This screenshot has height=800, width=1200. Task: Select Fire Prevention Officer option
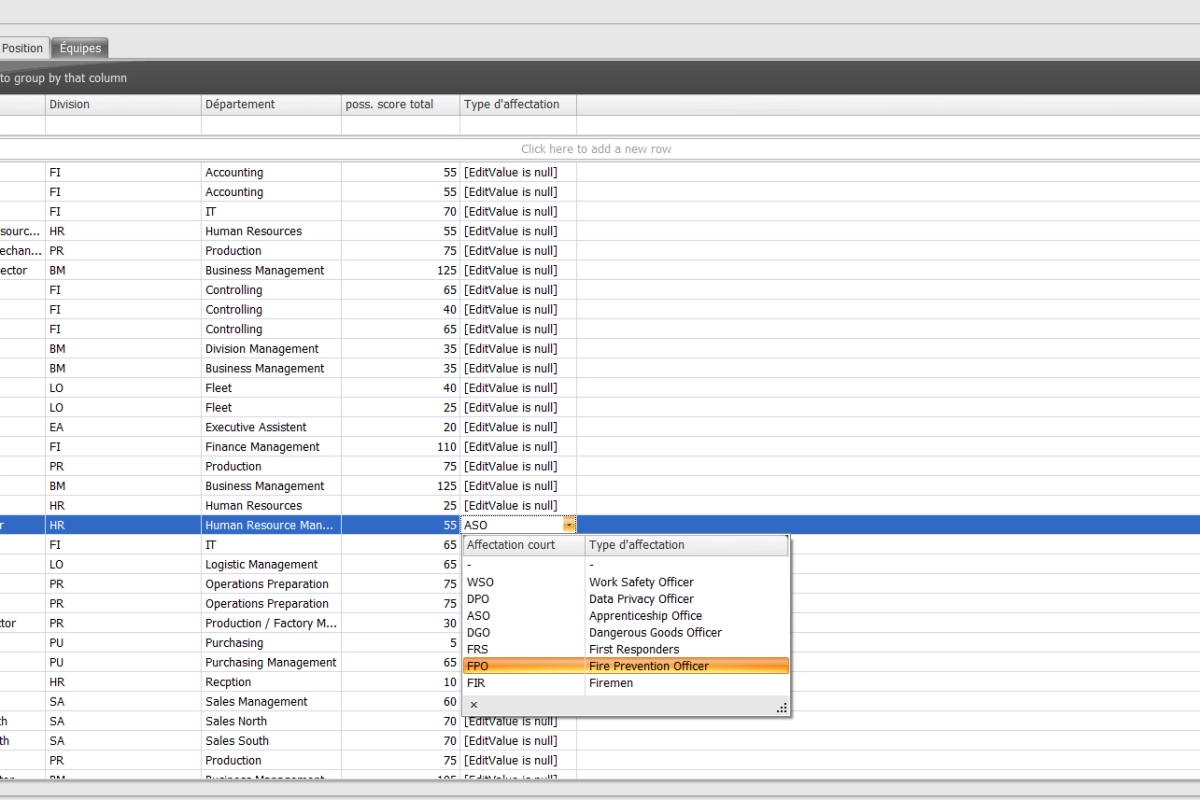coord(648,666)
